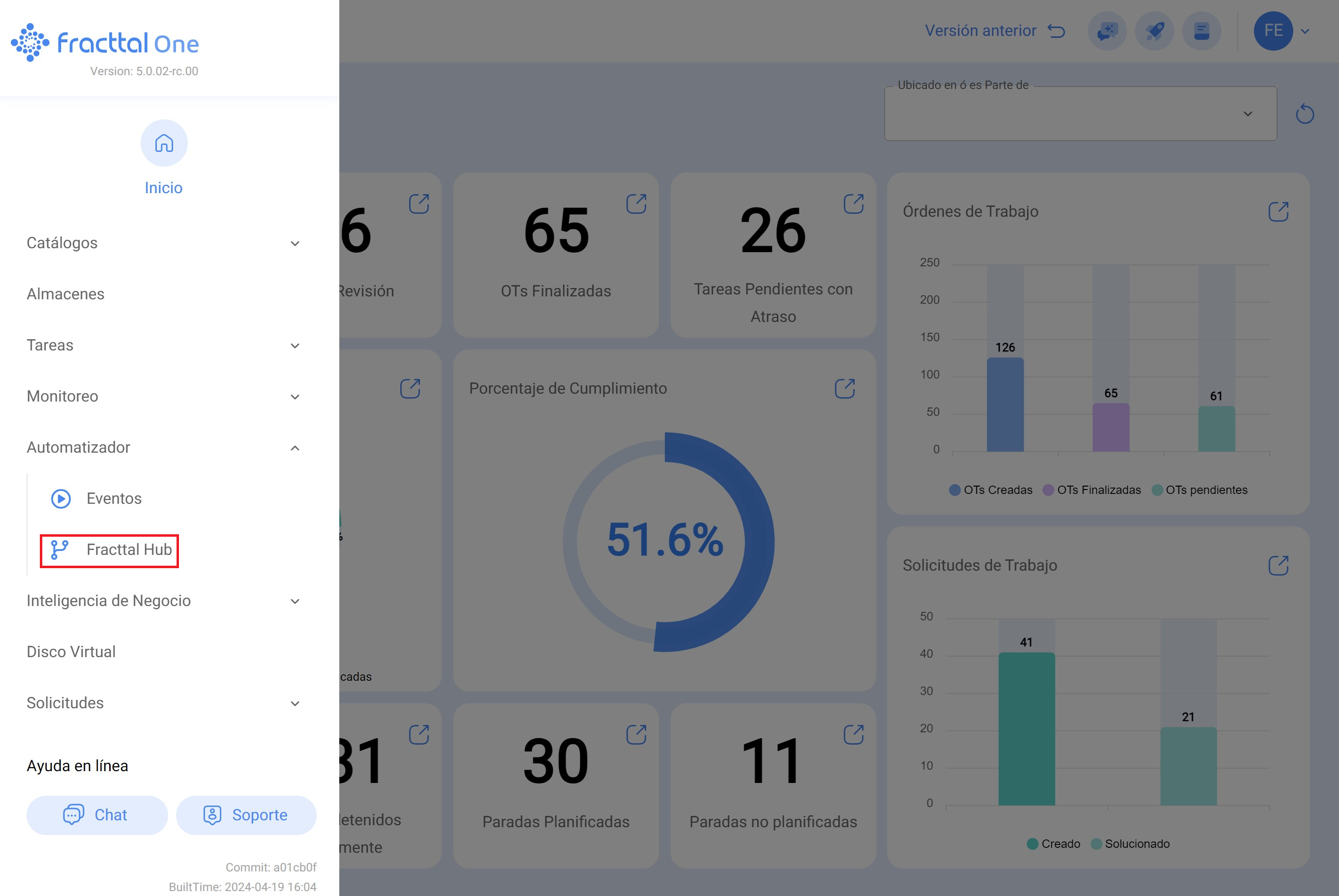Click the Chat bubble icon
The height and width of the screenshot is (896, 1339).
(73, 815)
